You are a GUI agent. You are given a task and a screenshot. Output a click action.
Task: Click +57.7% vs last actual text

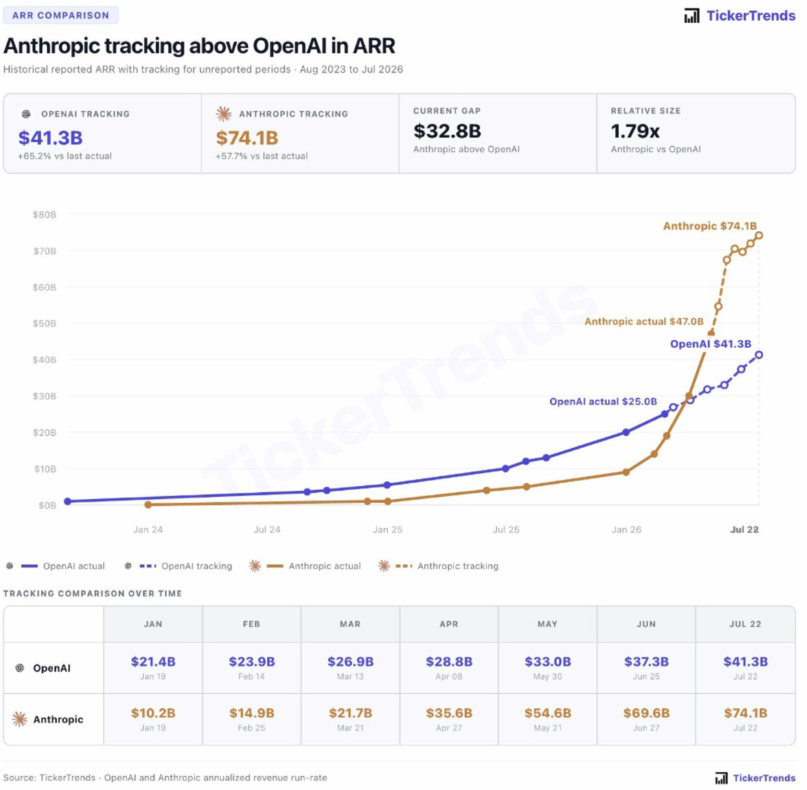click(261, 156)
